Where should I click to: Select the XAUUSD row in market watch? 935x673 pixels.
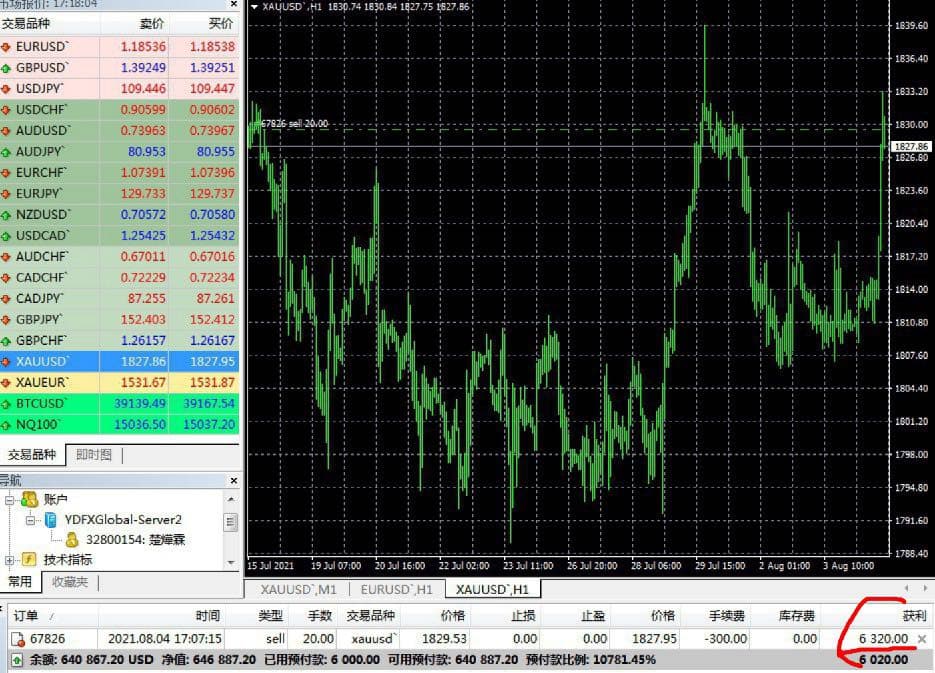click(x=119, y=361)
